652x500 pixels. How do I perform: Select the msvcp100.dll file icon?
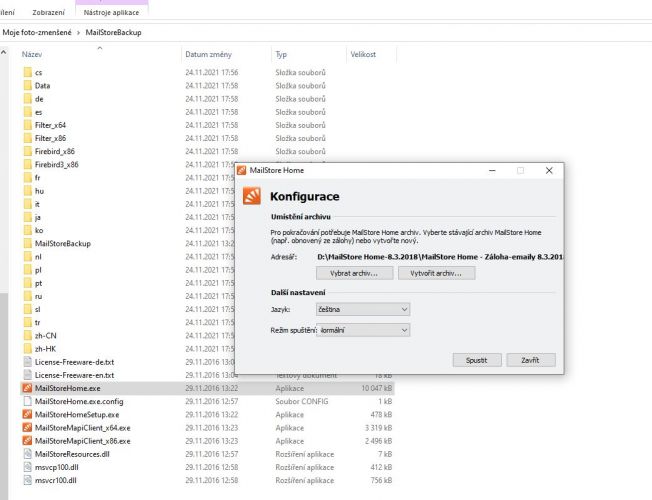[x=27, y=467]
